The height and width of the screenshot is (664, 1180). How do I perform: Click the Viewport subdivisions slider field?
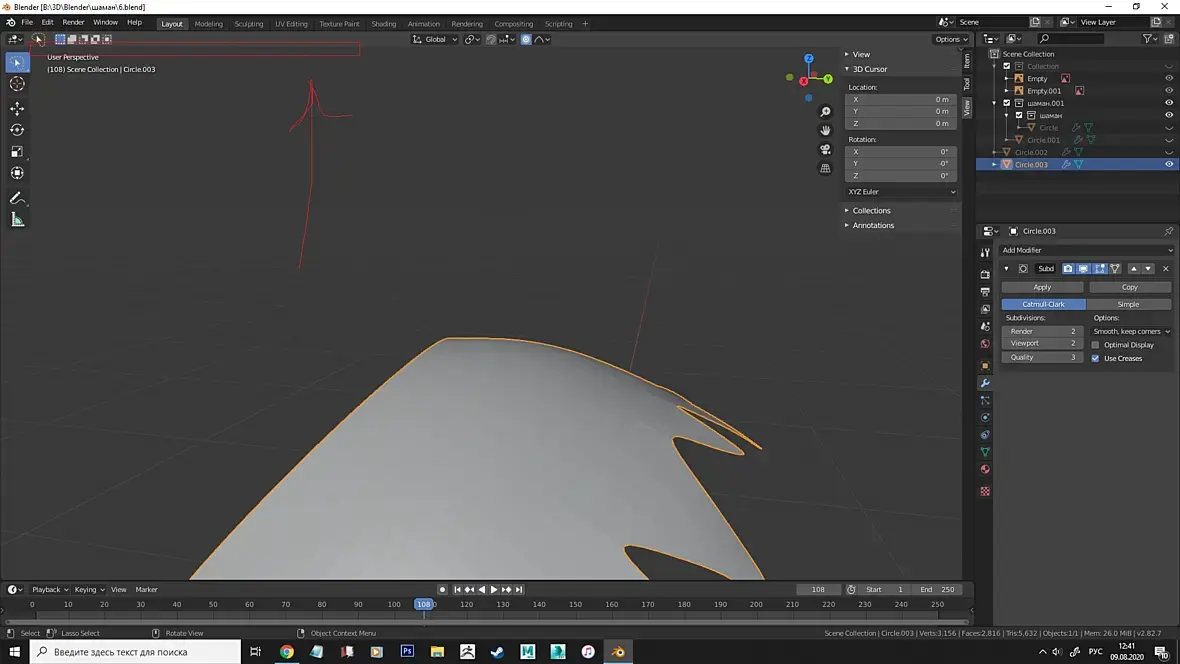[x=1042, y=343]
